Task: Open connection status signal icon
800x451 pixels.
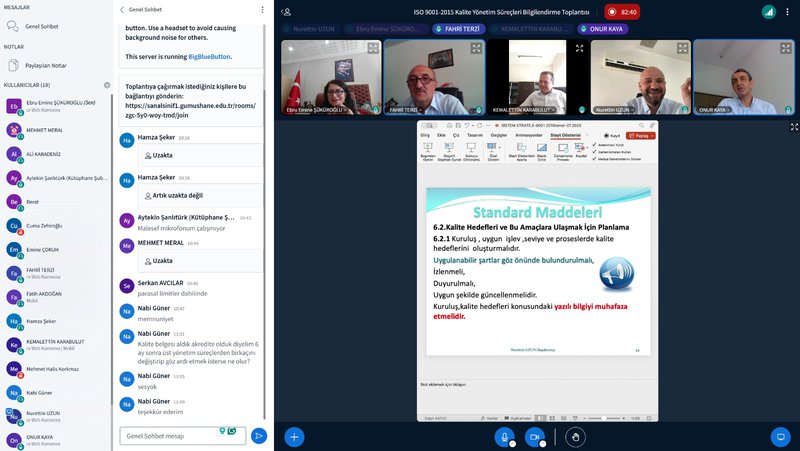Action: point(768,12)
